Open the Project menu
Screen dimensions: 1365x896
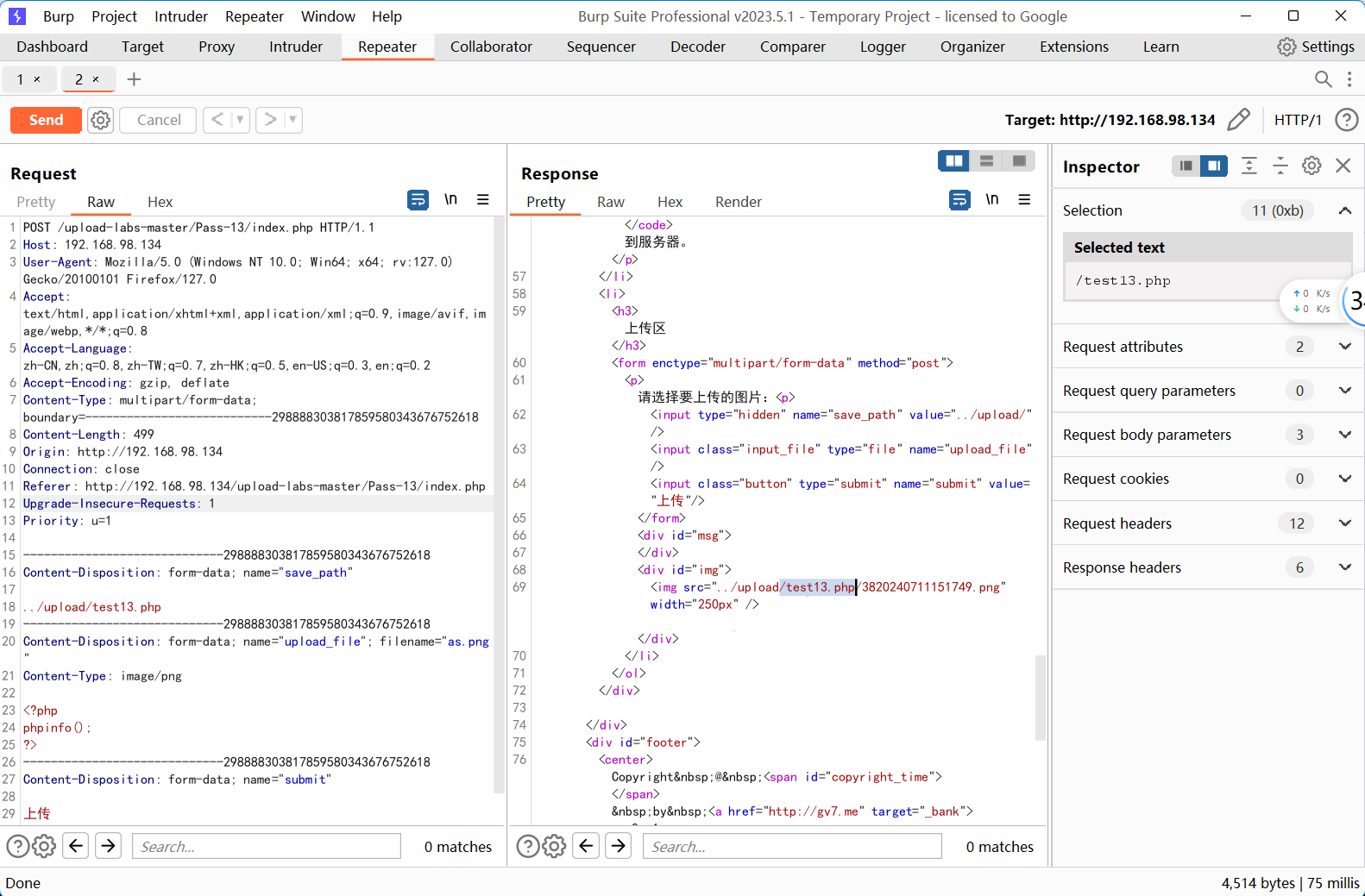114,16
